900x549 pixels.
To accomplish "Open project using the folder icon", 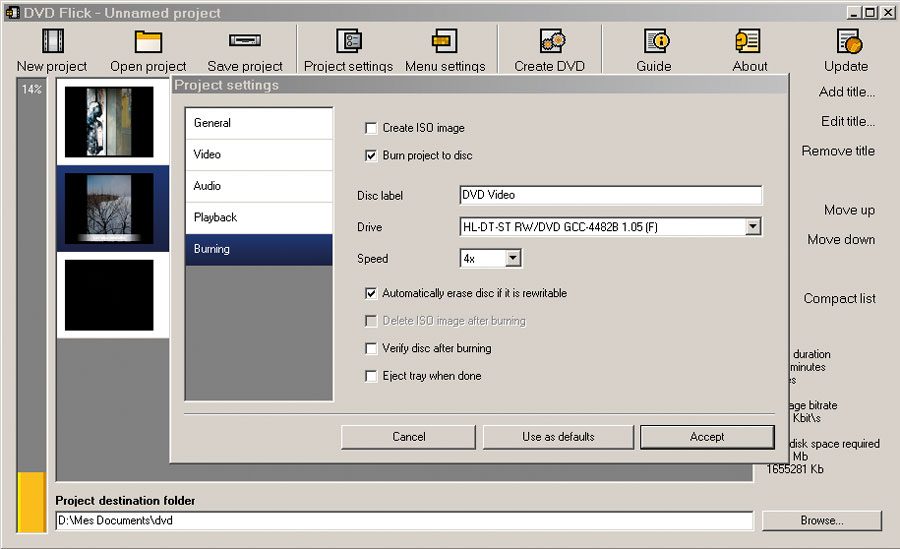I will 148,41.
